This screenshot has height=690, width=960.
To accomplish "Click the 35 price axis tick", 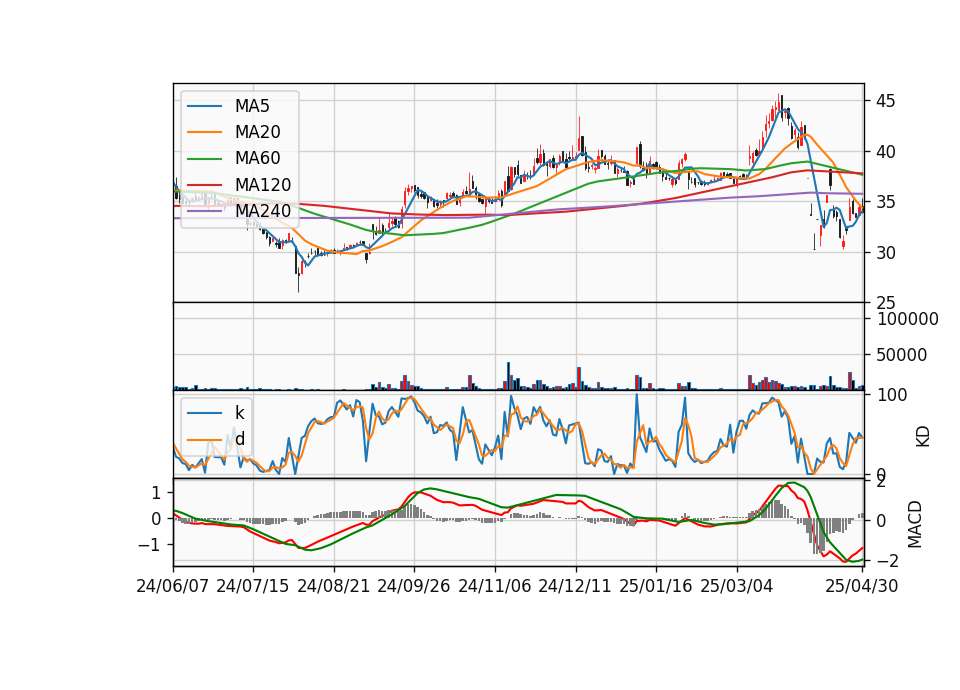I will click(x=885, y=202).
